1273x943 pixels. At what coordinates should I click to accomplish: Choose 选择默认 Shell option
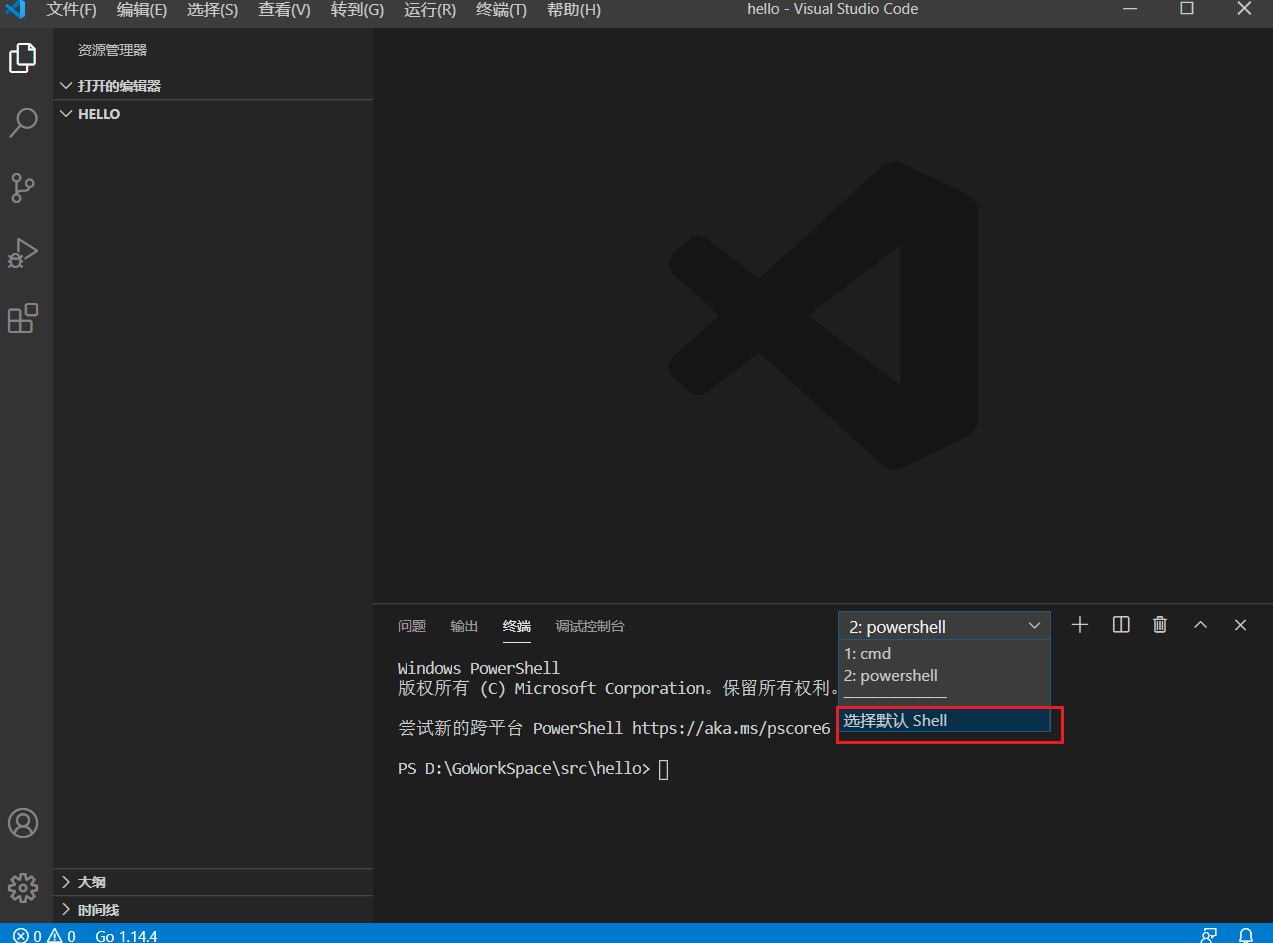click(x=944, y=720)
